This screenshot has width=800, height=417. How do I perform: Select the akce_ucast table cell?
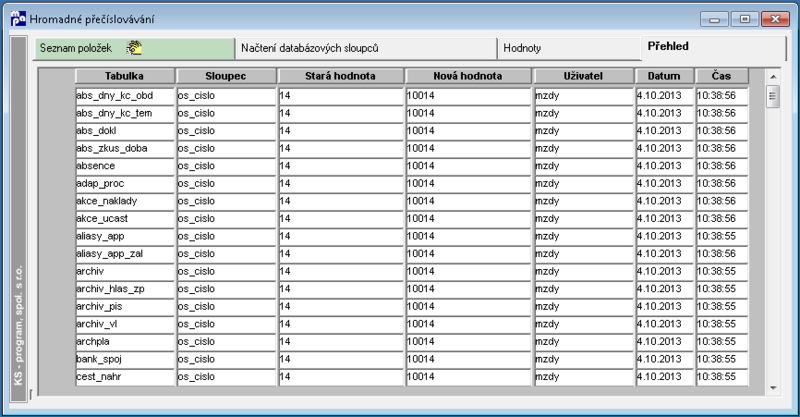[125, 219]
